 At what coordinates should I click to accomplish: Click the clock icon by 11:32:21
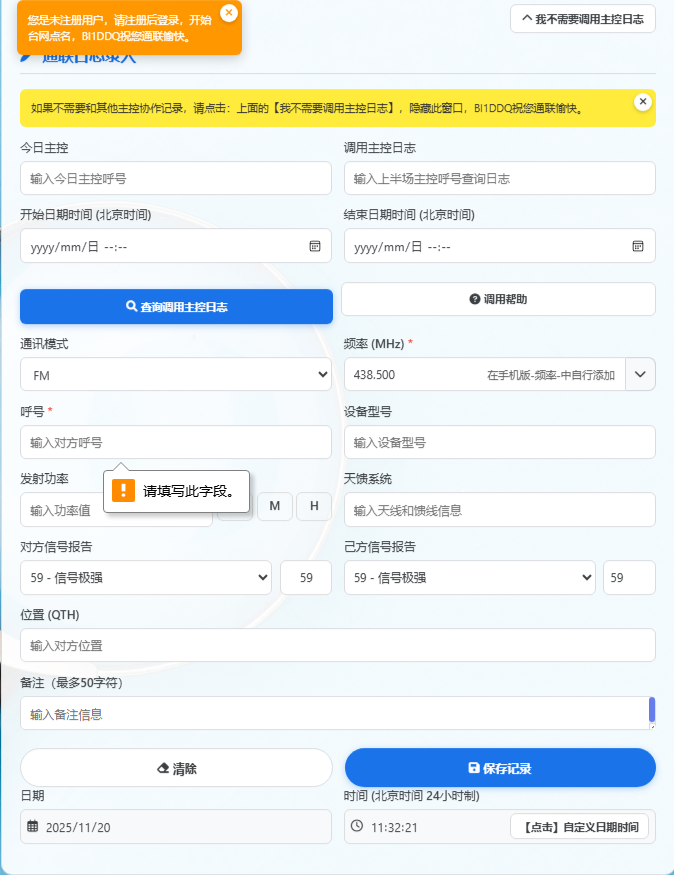357,826
